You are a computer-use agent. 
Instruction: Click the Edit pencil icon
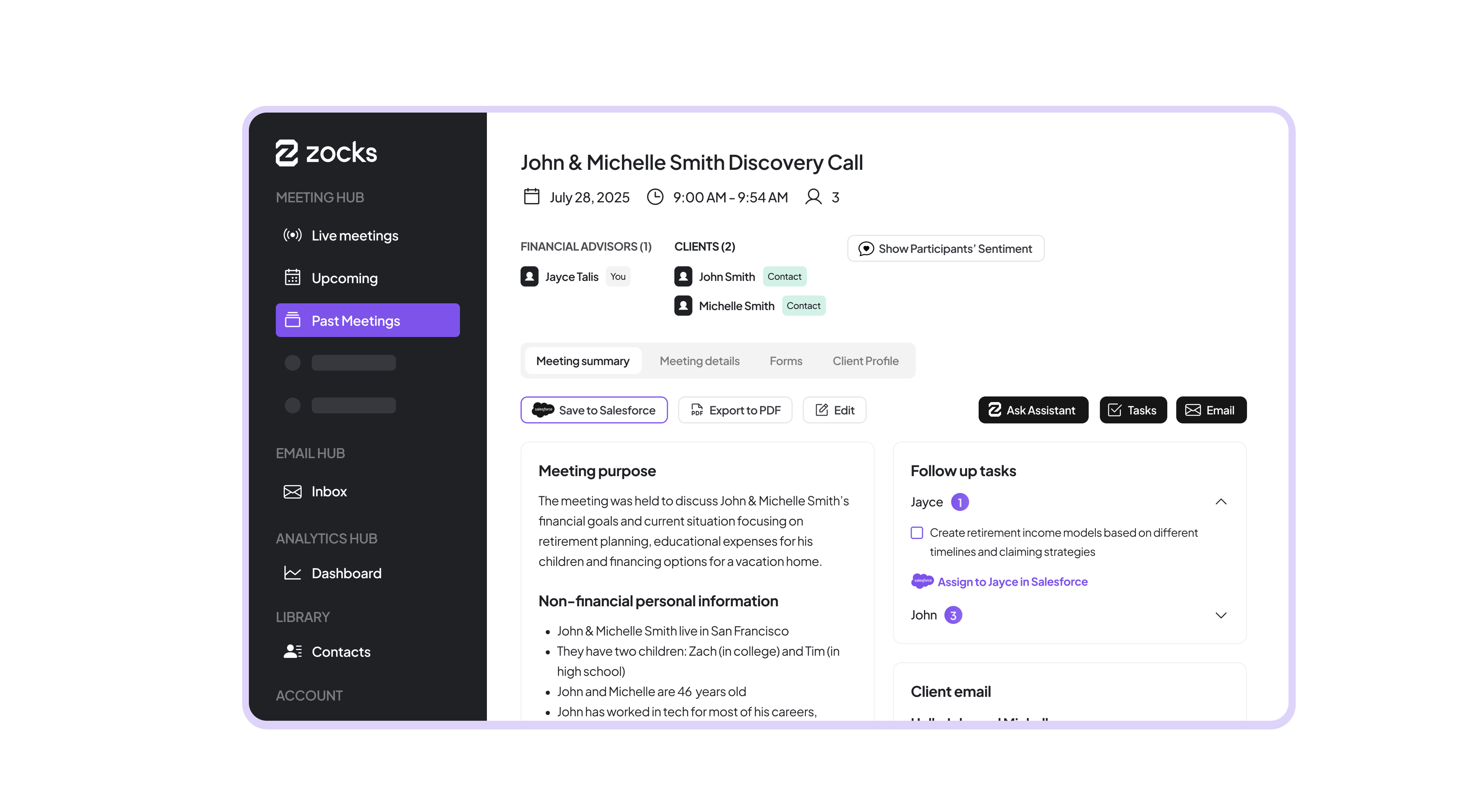tap(821, 410)
